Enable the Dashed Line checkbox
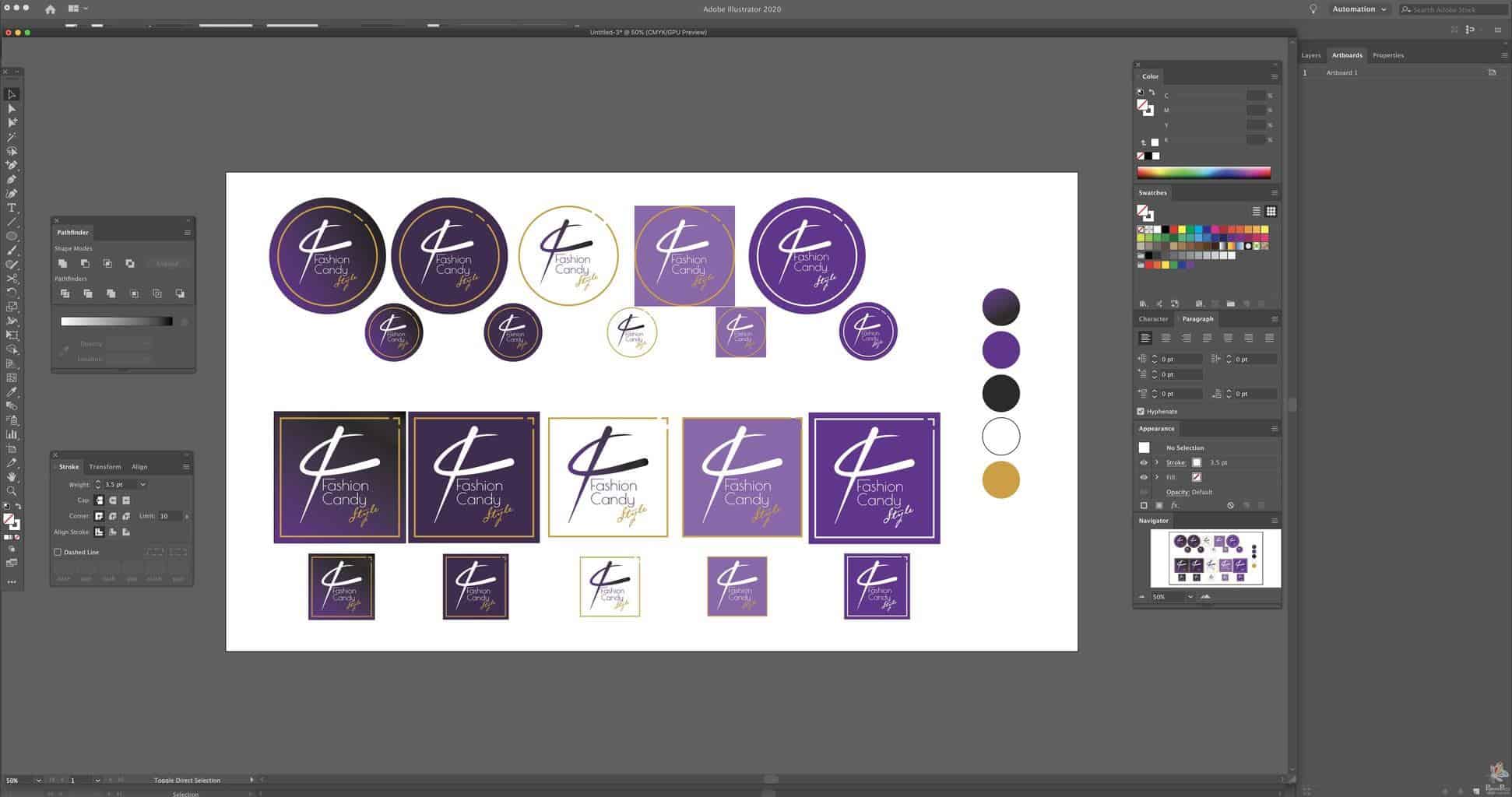Viewport: 1512px width, 797px height. tap(58, 553)
